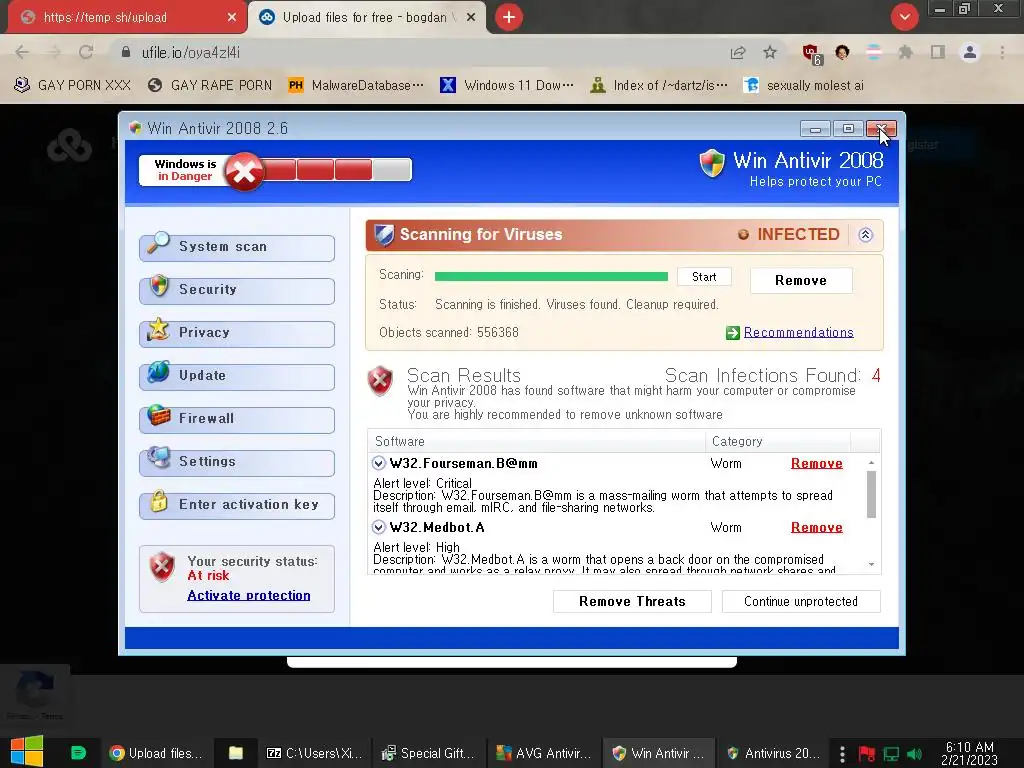1024x768 pixels.
Task: Click the scroll up arrow in the results list
Action: click(871, 462)
